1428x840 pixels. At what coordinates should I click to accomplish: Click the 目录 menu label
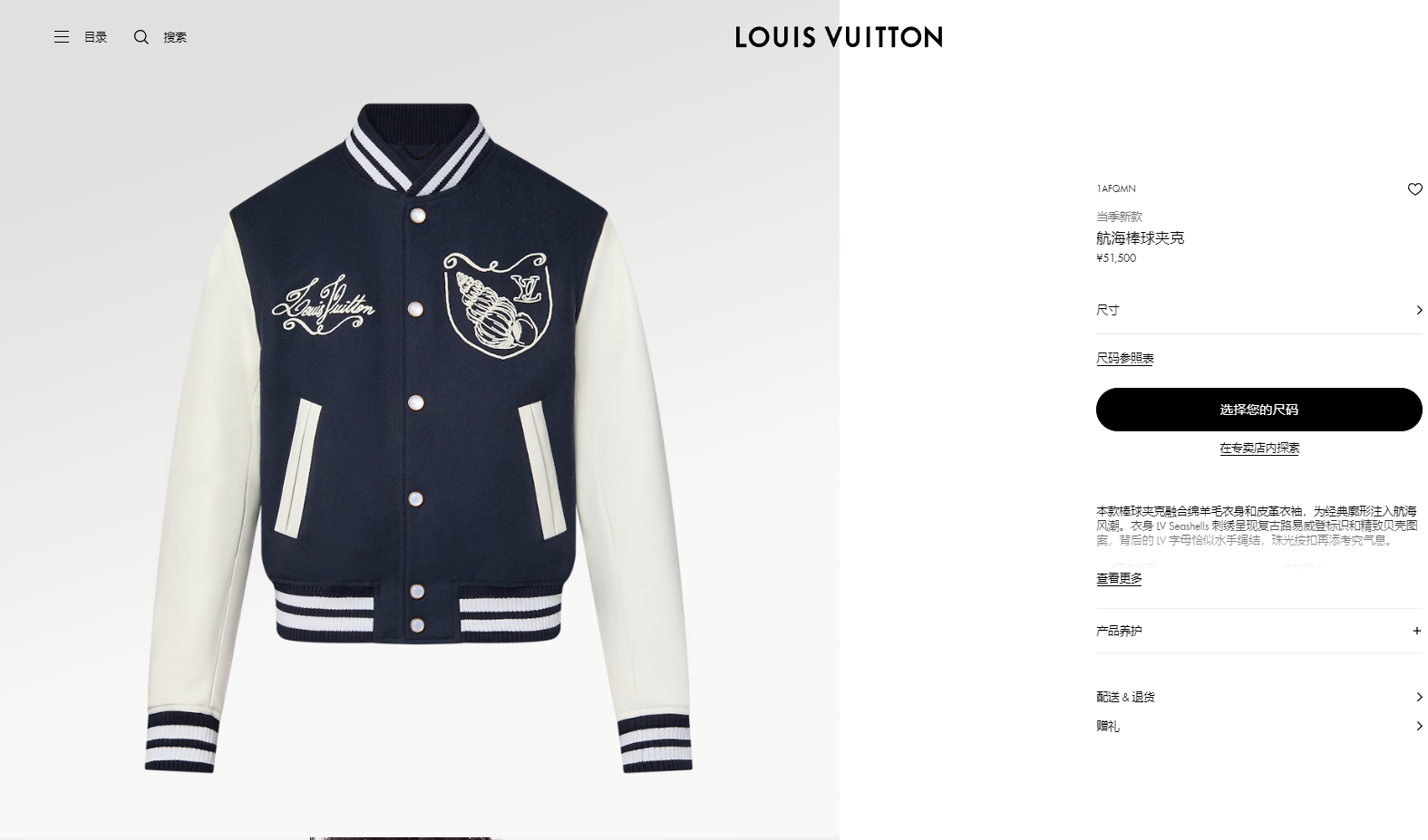tap(95, 37)
